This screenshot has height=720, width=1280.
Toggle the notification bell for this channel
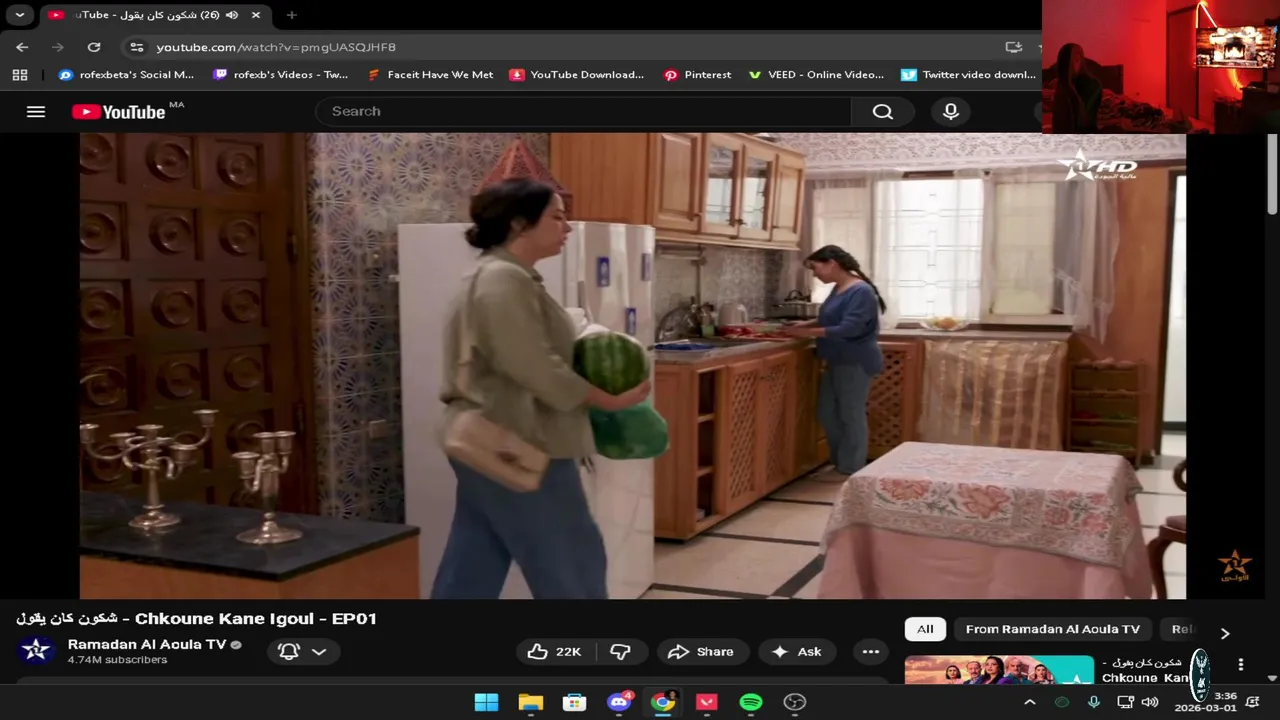[289, 651]
